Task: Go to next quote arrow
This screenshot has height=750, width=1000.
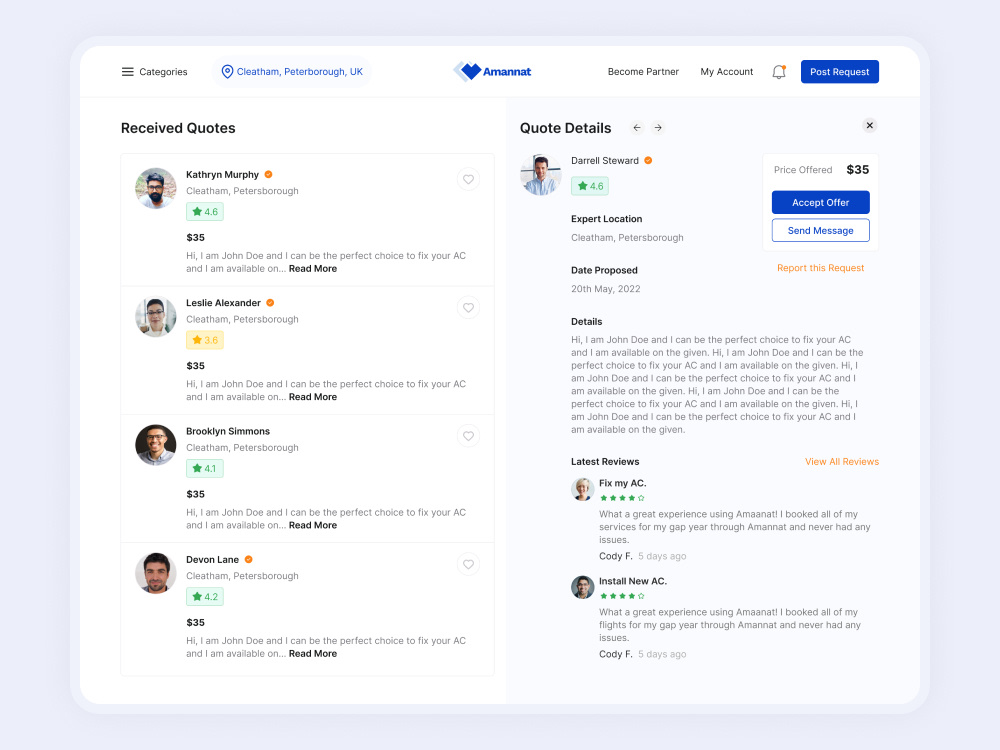Action: tap(658, 128)
